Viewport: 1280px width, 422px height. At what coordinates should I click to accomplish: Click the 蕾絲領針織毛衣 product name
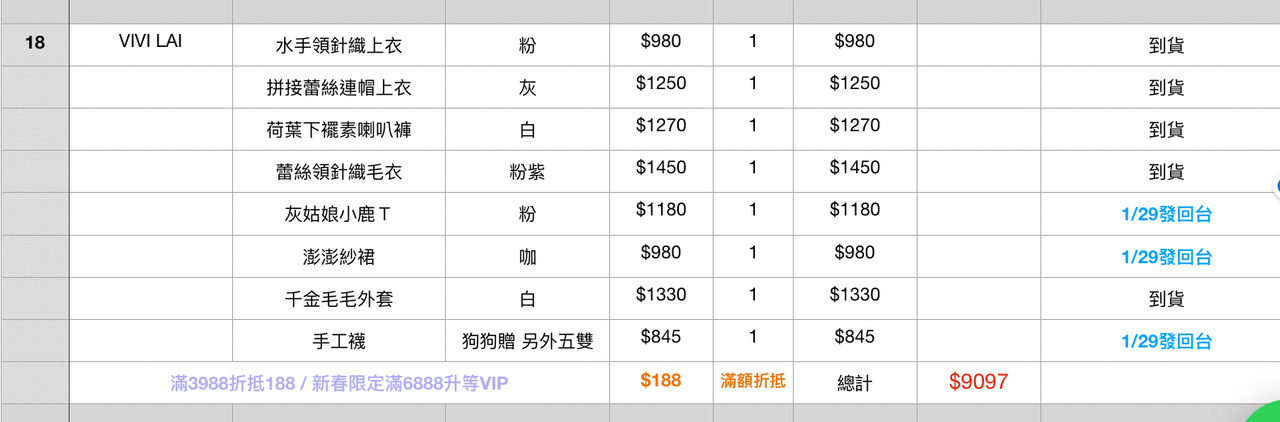339,172
